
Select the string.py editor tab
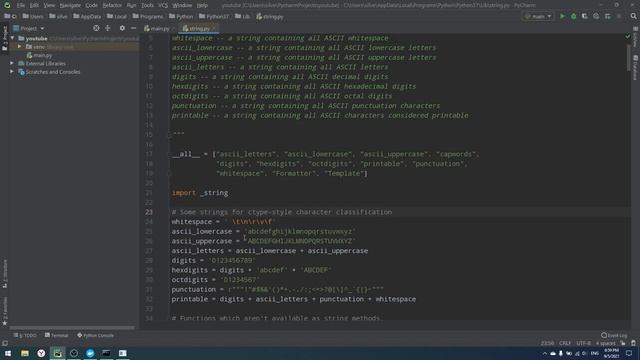[198, 29]
